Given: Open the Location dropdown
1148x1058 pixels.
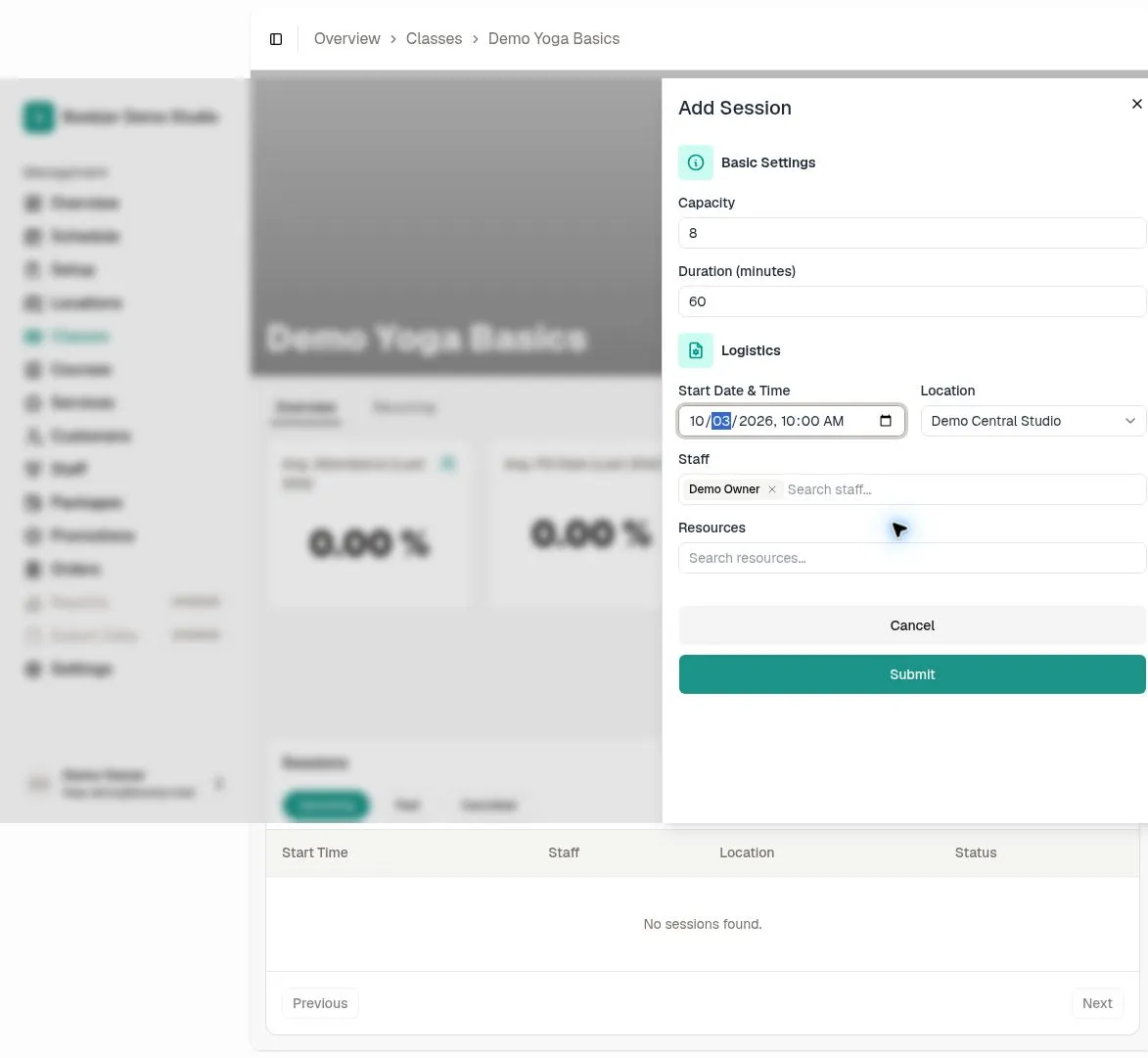Looking at the screenshot, I should click(x=1033, y=421).
